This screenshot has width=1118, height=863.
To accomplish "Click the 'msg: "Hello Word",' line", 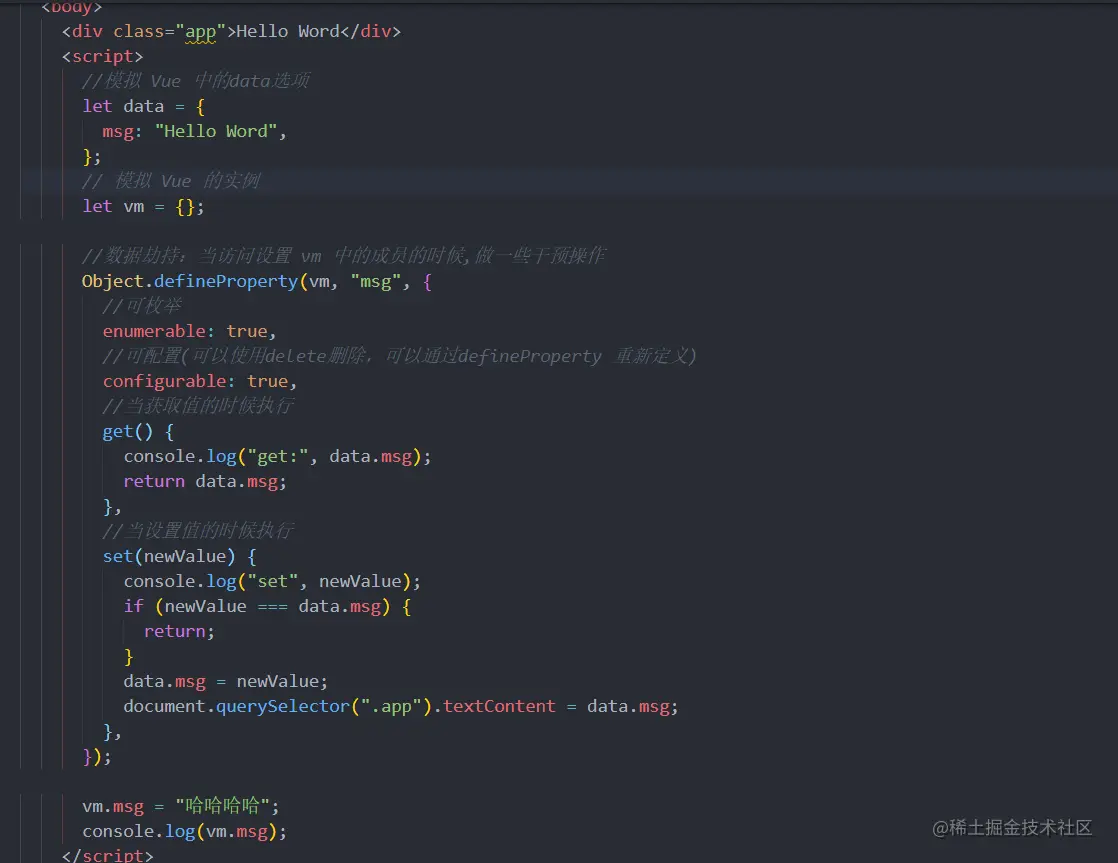I will click(194, 131).
